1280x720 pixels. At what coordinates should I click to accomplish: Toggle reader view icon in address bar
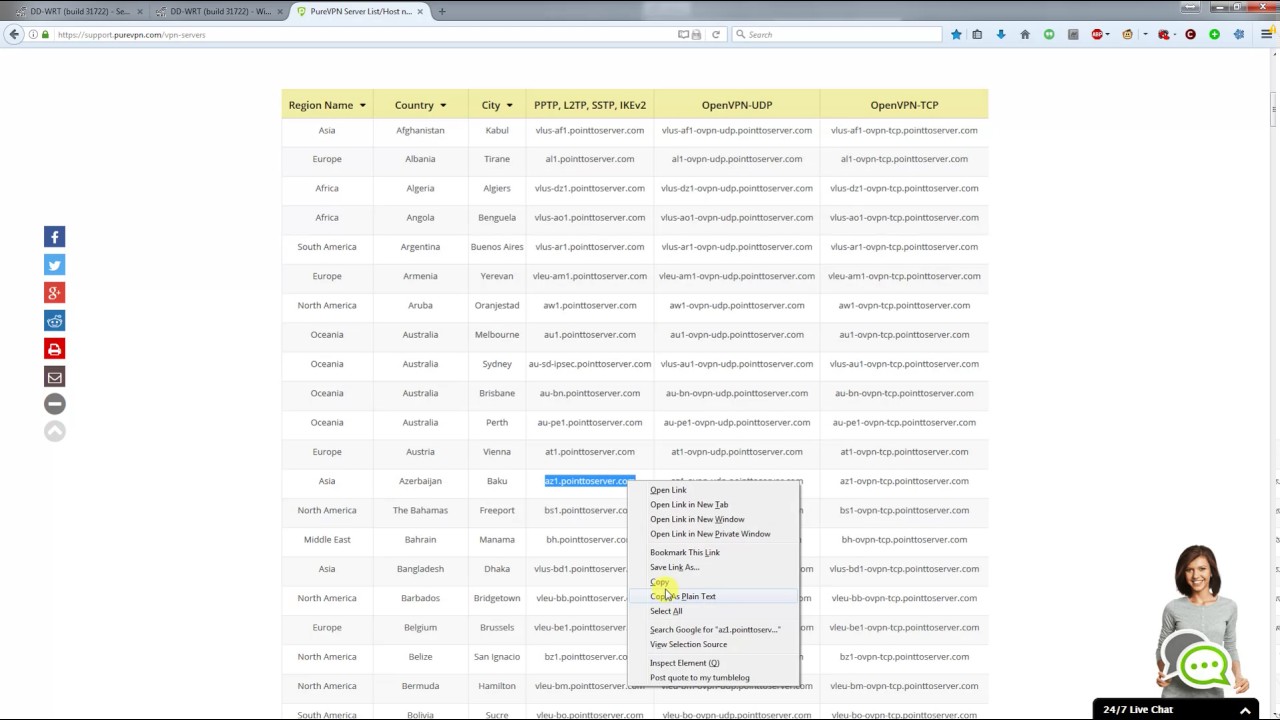tap(684, 34)
